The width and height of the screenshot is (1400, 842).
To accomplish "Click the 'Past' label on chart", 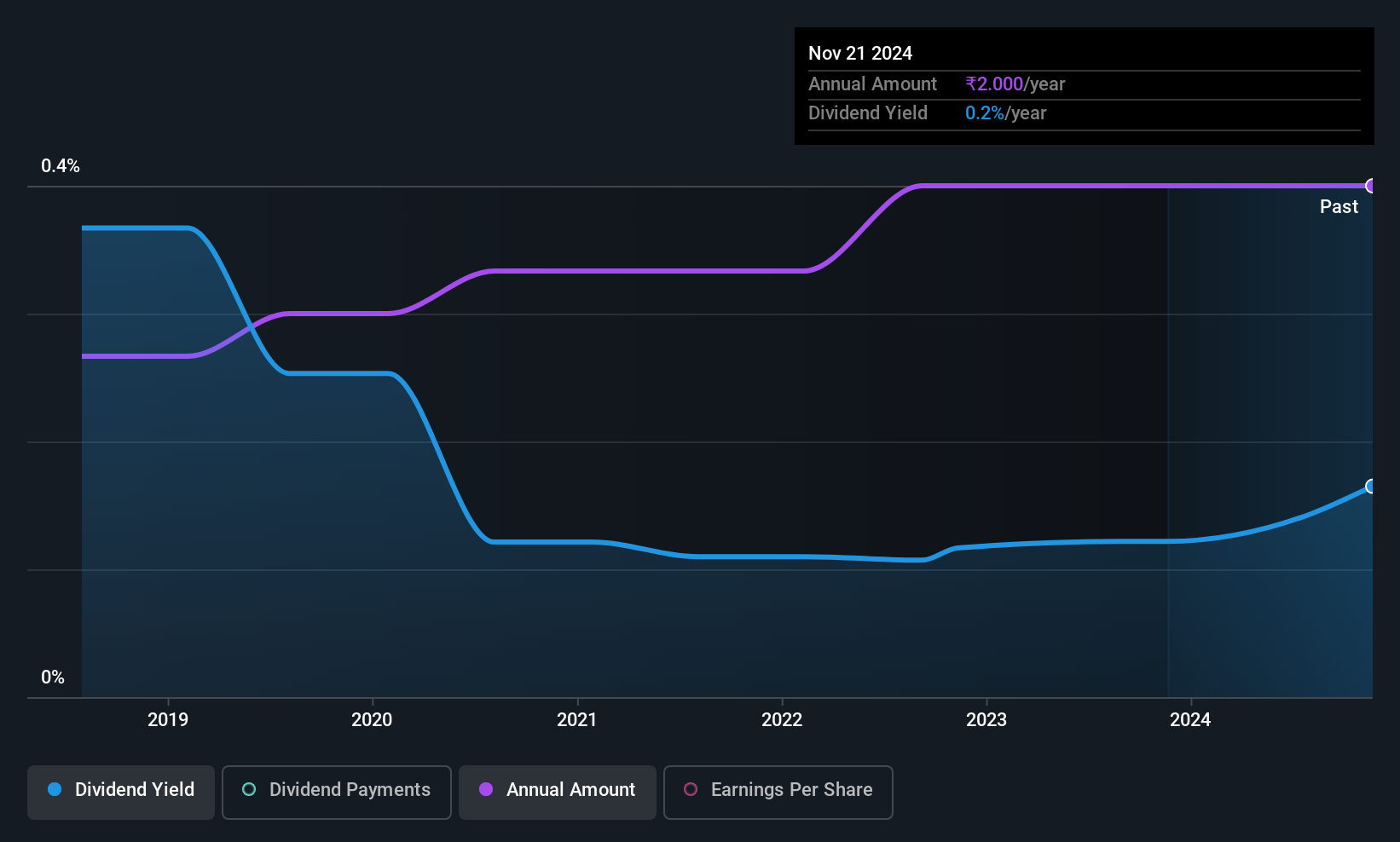I will tap(1339, 206).
